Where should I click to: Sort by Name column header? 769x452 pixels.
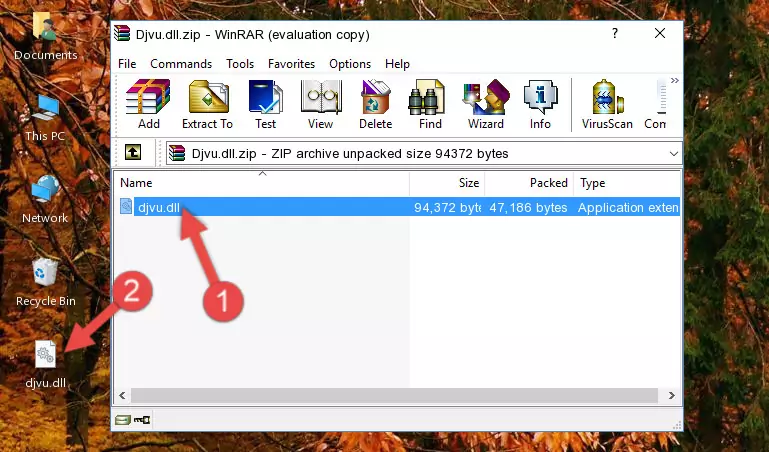(262, 183)
